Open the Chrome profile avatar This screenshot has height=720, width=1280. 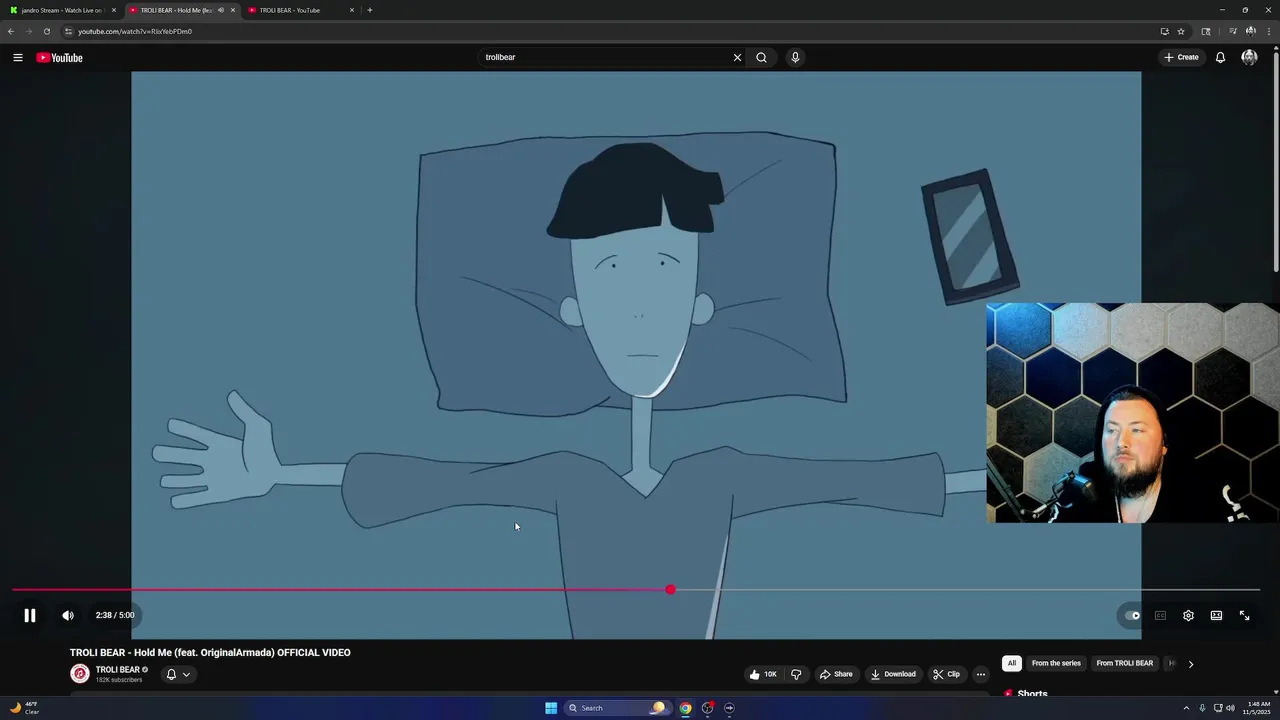pos(1250,31)
